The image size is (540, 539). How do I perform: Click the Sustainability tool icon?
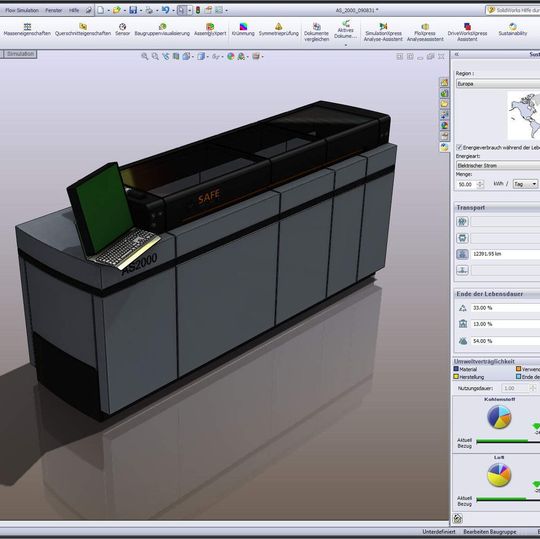513,27
